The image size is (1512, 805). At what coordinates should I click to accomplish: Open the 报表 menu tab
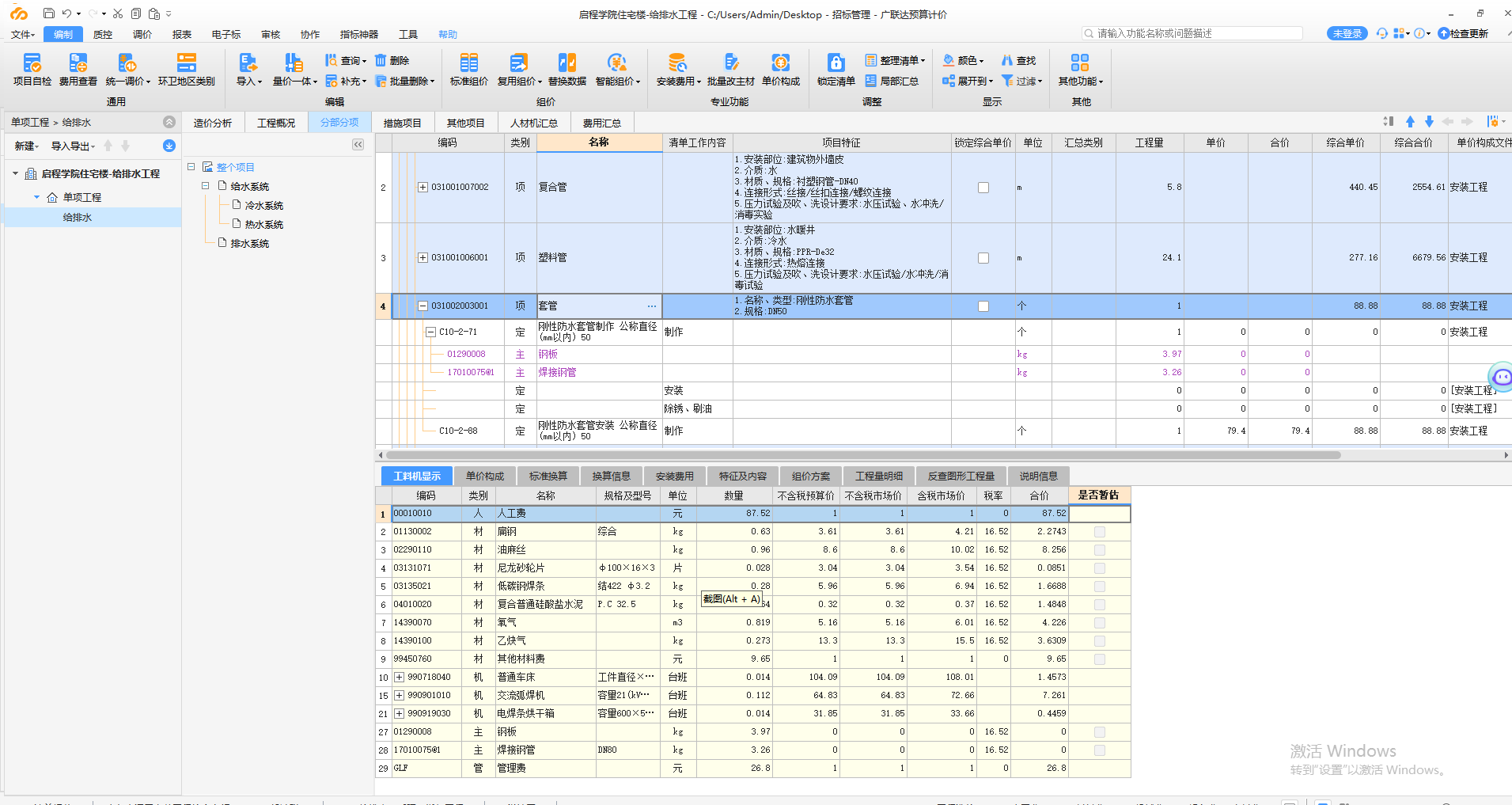coord(182,34)
